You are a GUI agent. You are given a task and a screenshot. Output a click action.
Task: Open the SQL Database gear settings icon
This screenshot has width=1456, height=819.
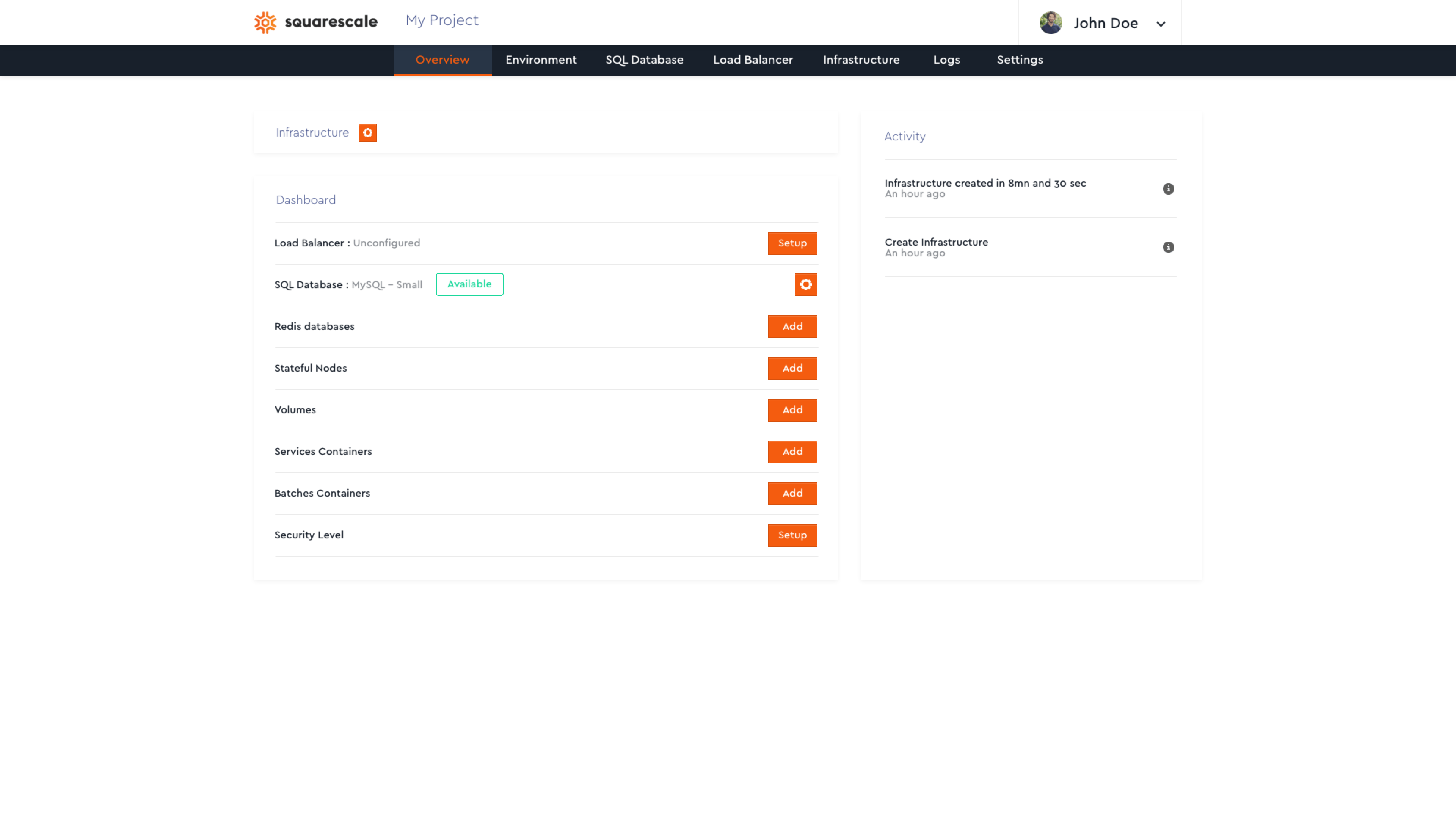[805, 284]
